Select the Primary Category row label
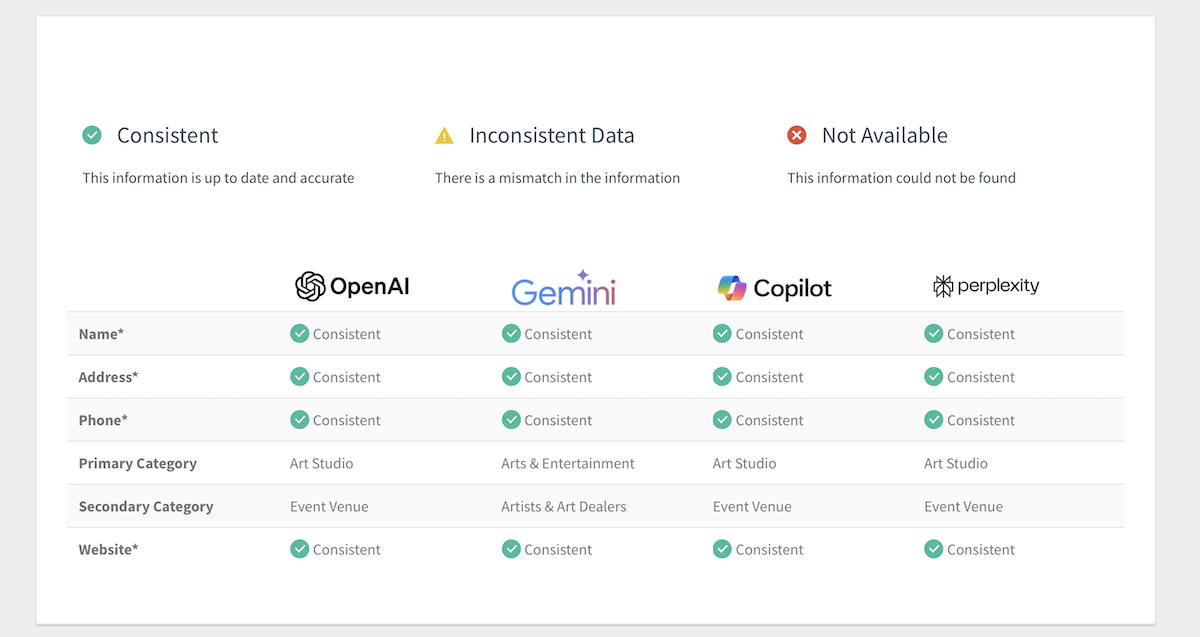 tap(138, 464)
